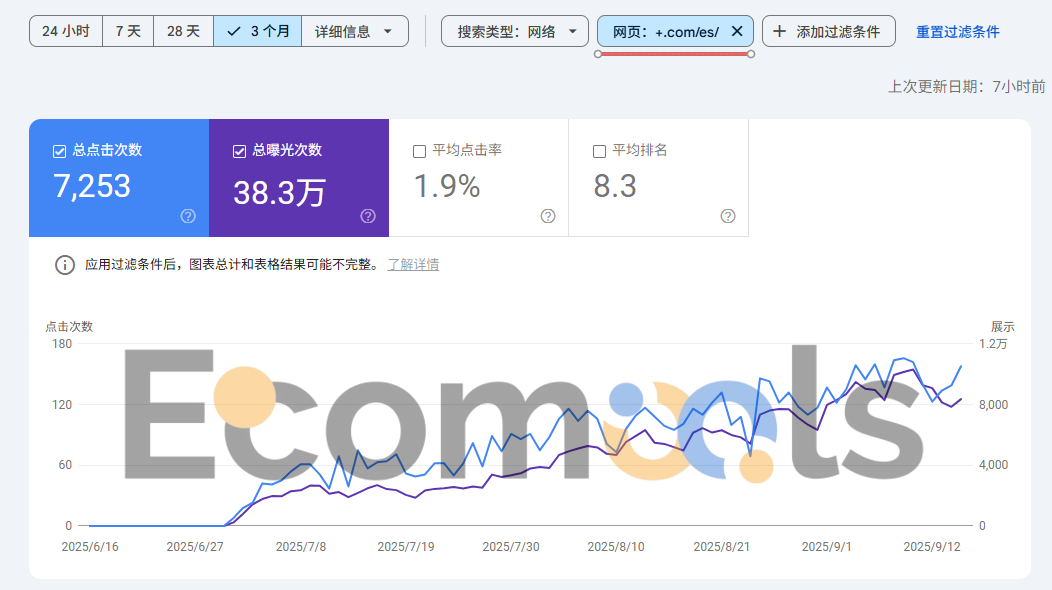Select the 24 小时 date range
1052x590 pixels.
[66, 31]
